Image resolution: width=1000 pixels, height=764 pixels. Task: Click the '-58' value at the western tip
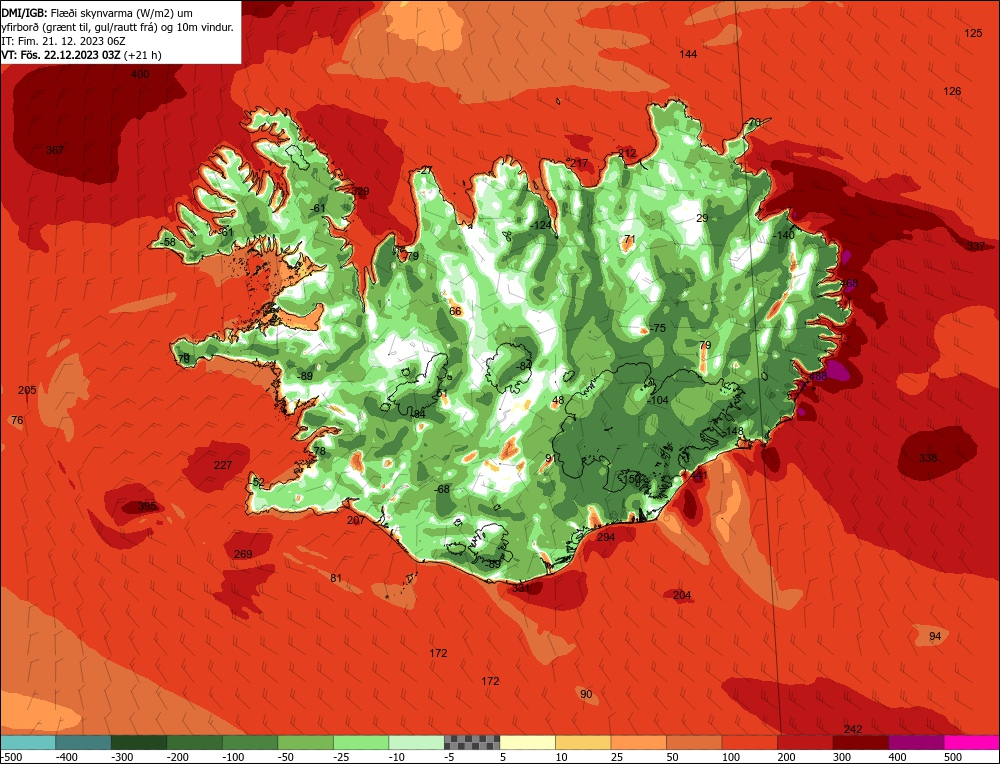point(168,242)
